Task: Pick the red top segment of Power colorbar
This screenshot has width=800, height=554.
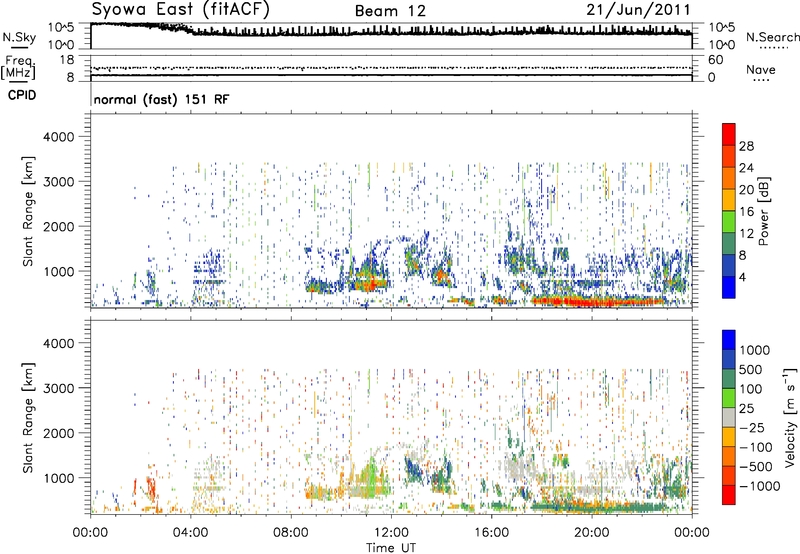Action: point(729,134)
